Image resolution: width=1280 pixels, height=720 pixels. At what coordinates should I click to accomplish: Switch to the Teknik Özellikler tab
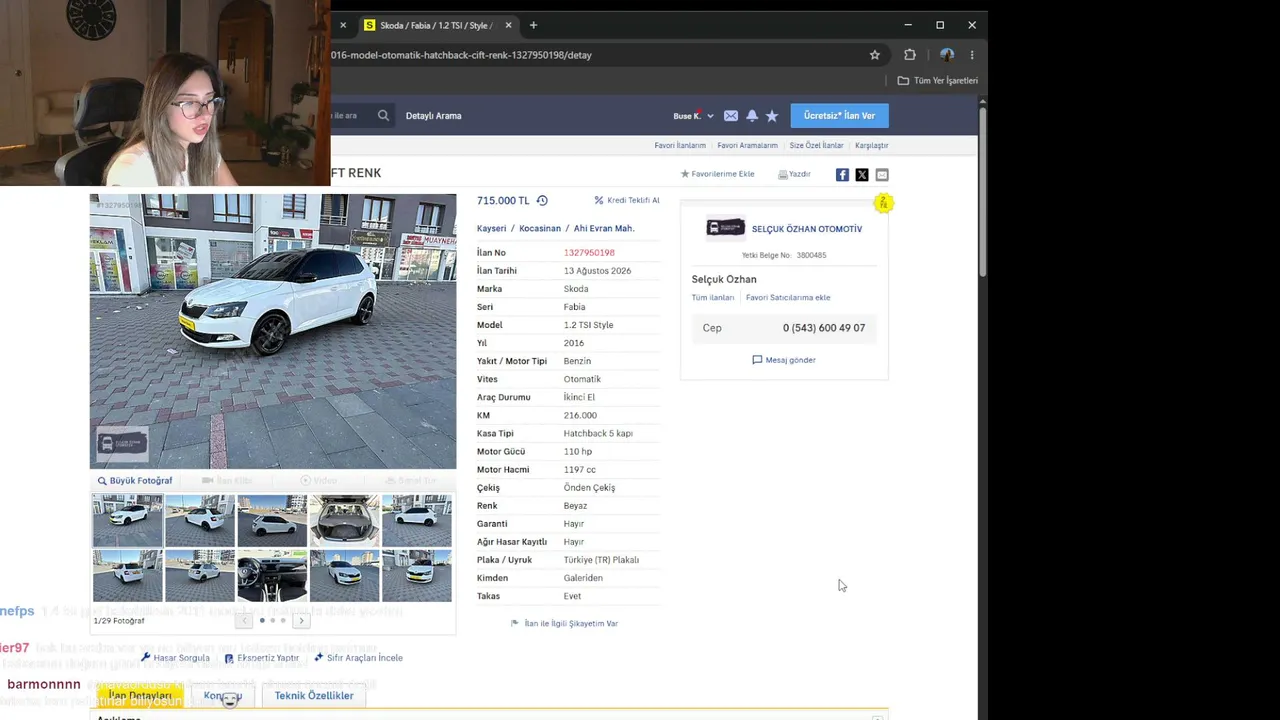(314, 696)
